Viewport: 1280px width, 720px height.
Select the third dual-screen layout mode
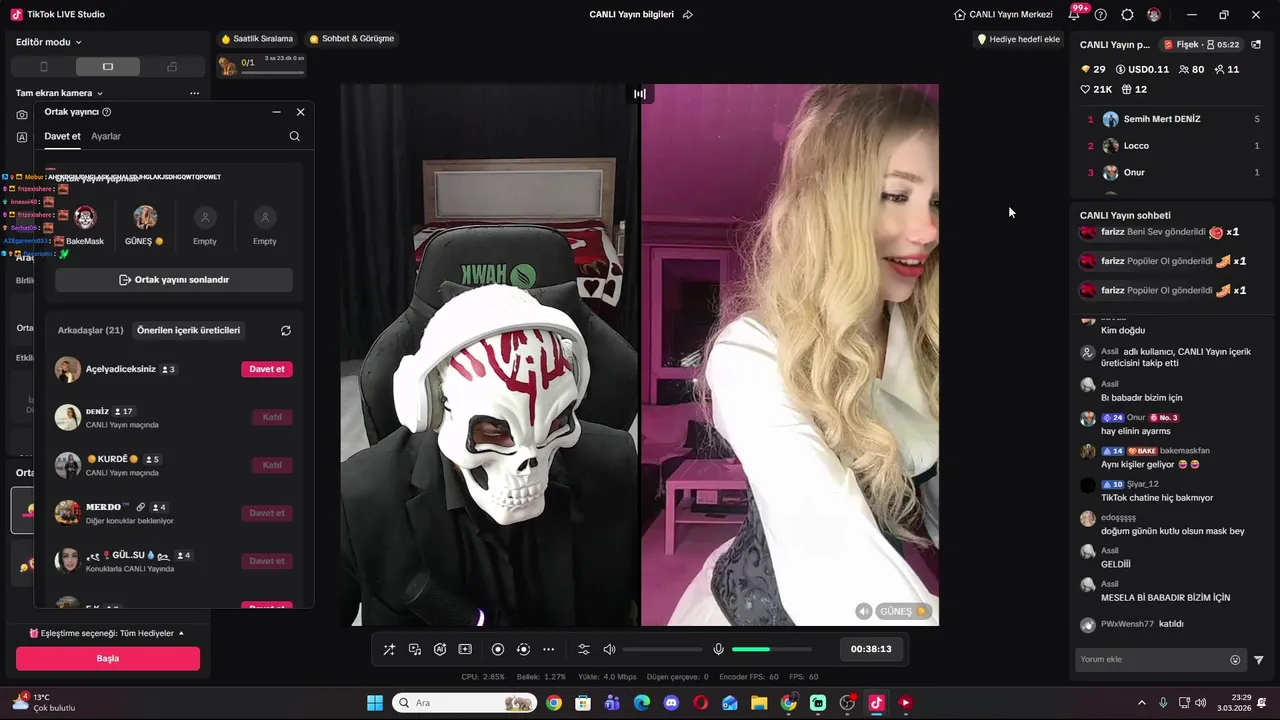point(172,67)
